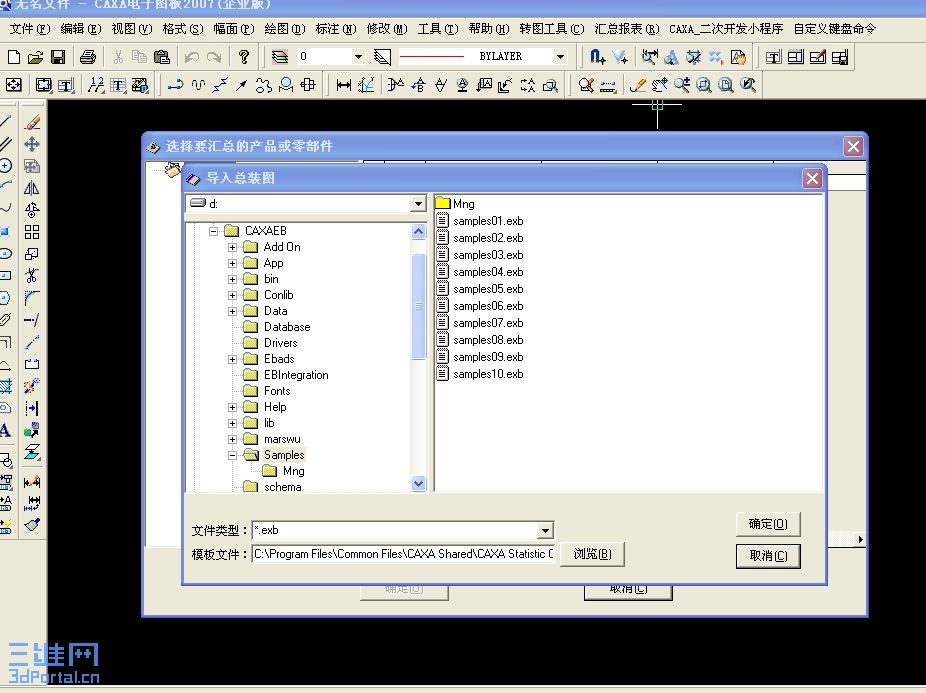Select the Trim scissors tool in the left palette
Viewport: 926px width, 693px height.
(x=32, y=276)
